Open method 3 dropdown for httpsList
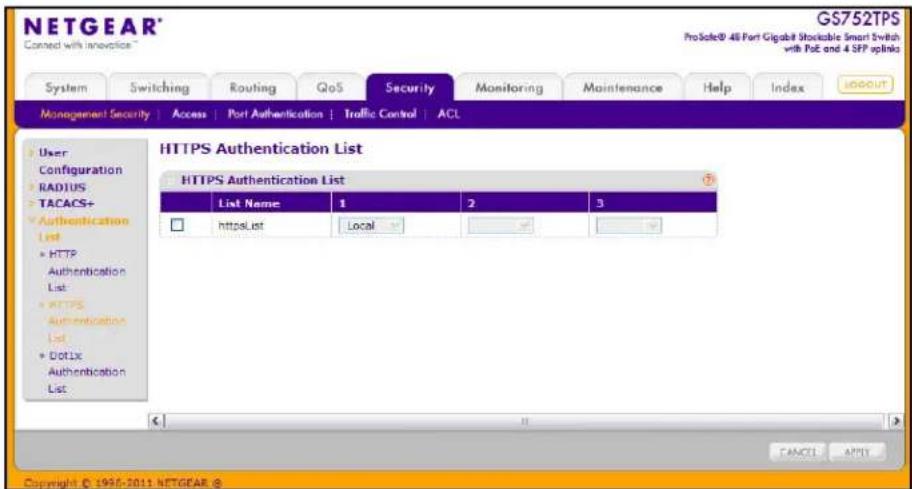This screenshot has height=489, width=912. click(x=629, y=226)
